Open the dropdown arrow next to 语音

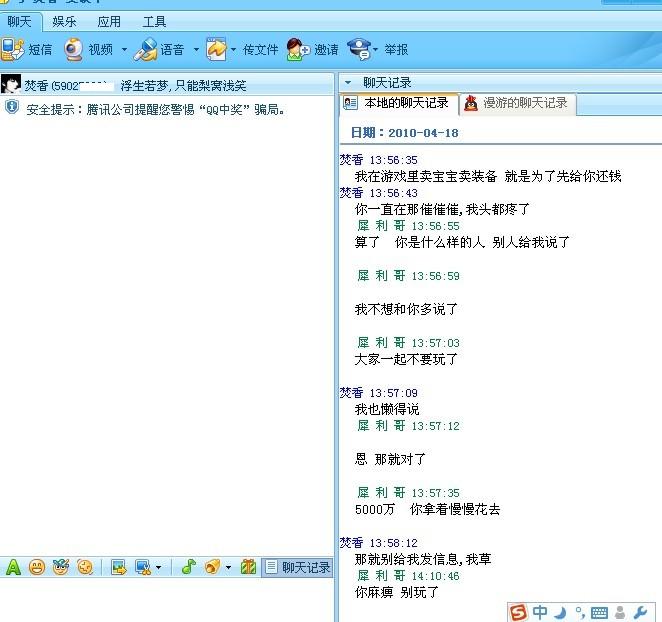pos(196,49)
